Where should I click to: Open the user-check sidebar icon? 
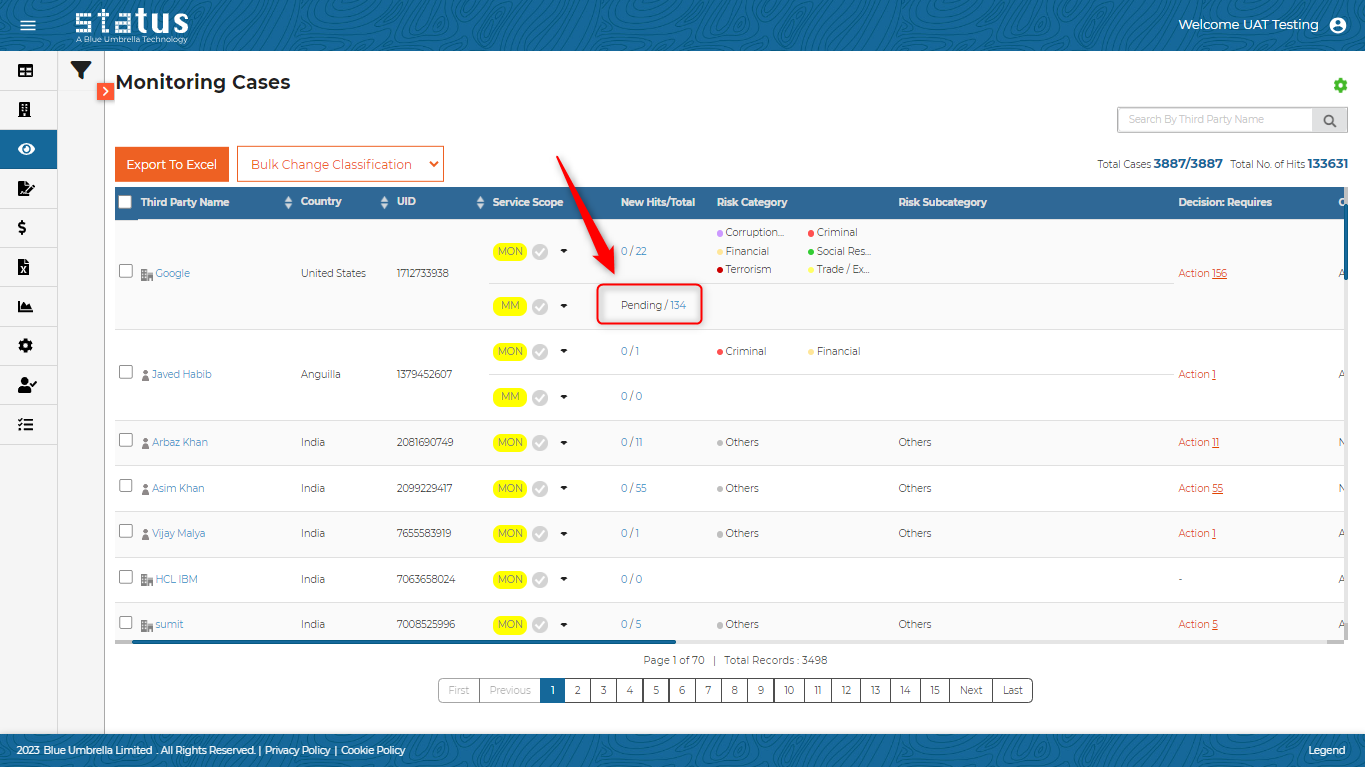27,385
